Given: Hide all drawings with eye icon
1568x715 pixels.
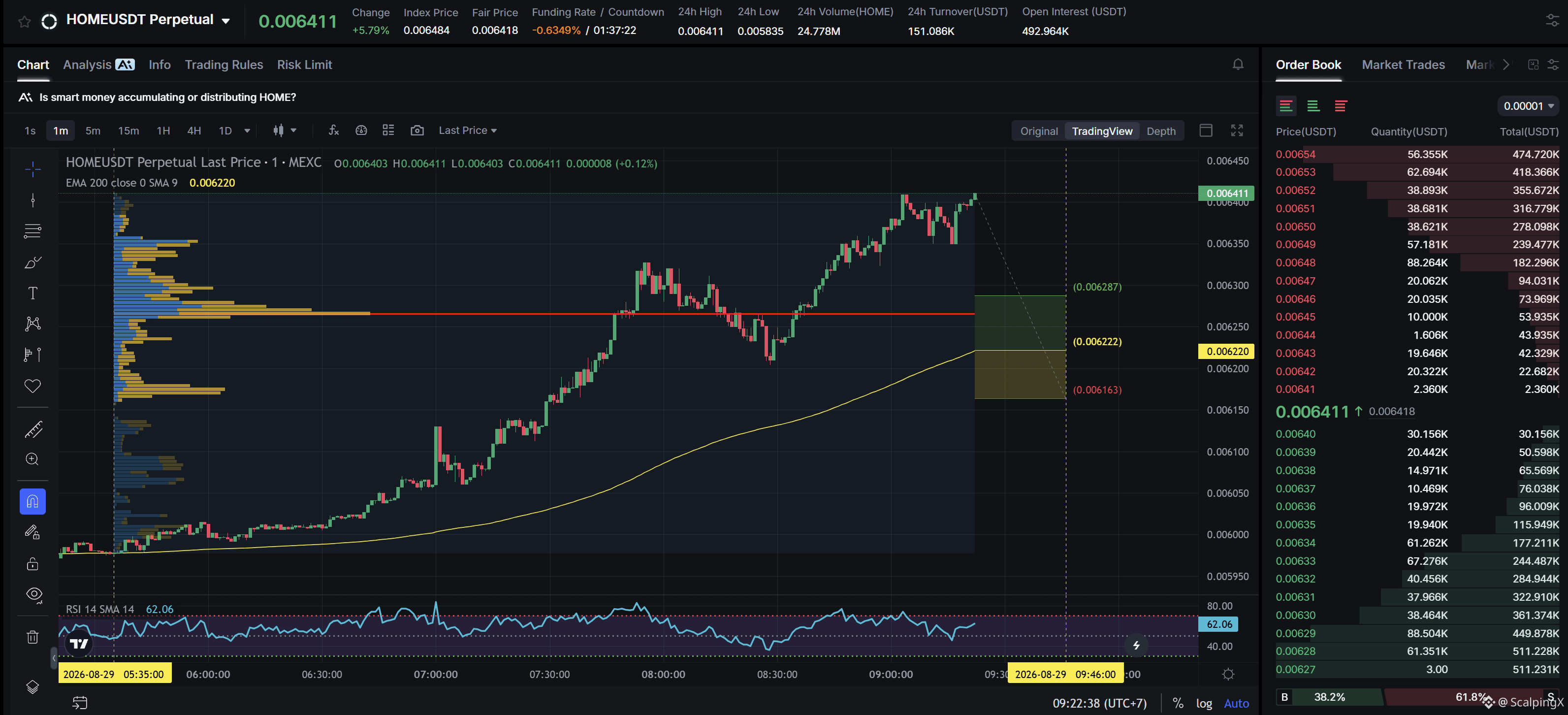Looking at the screenshot, I should pyautogui.click(x=34, y=594).
